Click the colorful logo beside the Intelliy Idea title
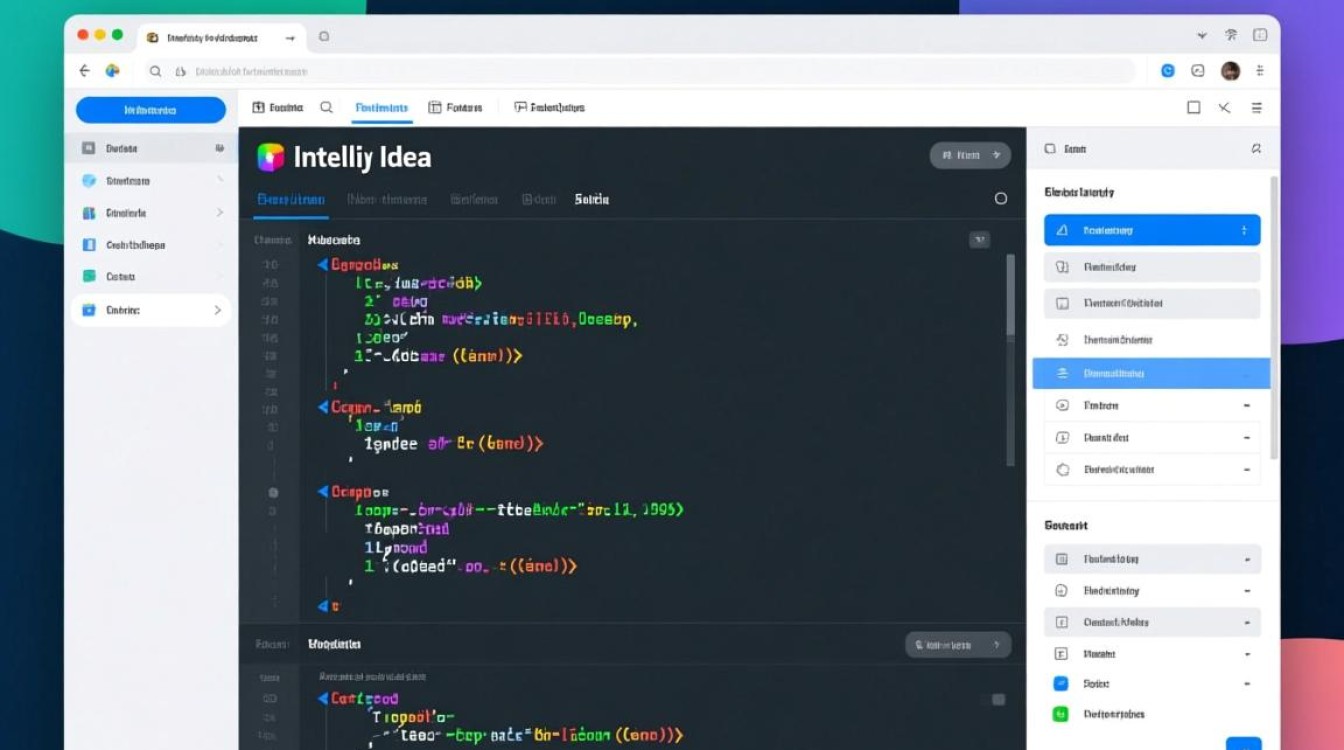This screenshot has height=750, width=1344. click(x=271, y=157)
